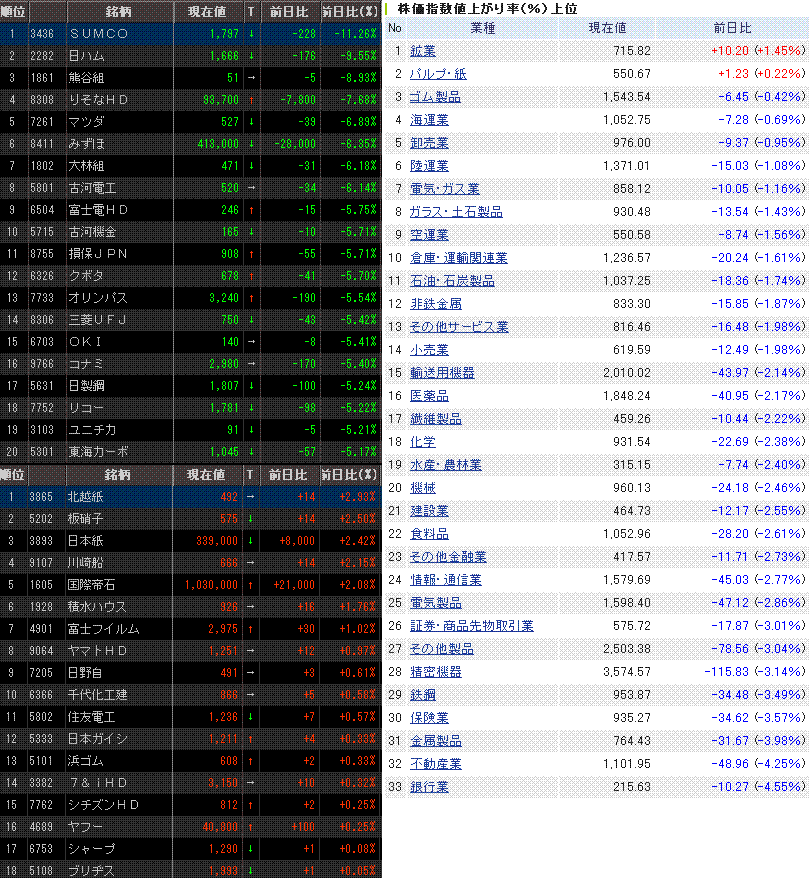Click the 積水ハウス stock name
Viewport: 809px width, 878px height.
pos(97,607)
